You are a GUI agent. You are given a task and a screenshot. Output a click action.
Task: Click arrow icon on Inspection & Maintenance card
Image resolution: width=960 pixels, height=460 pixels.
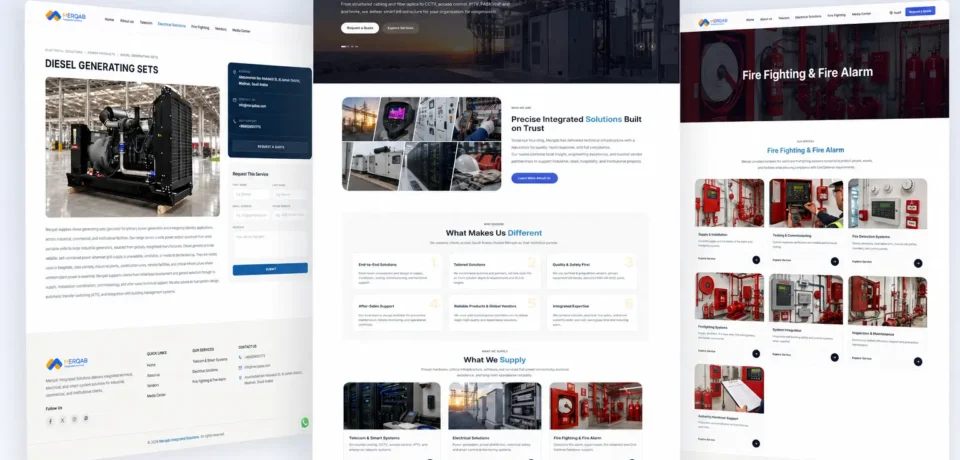point(918,361)
